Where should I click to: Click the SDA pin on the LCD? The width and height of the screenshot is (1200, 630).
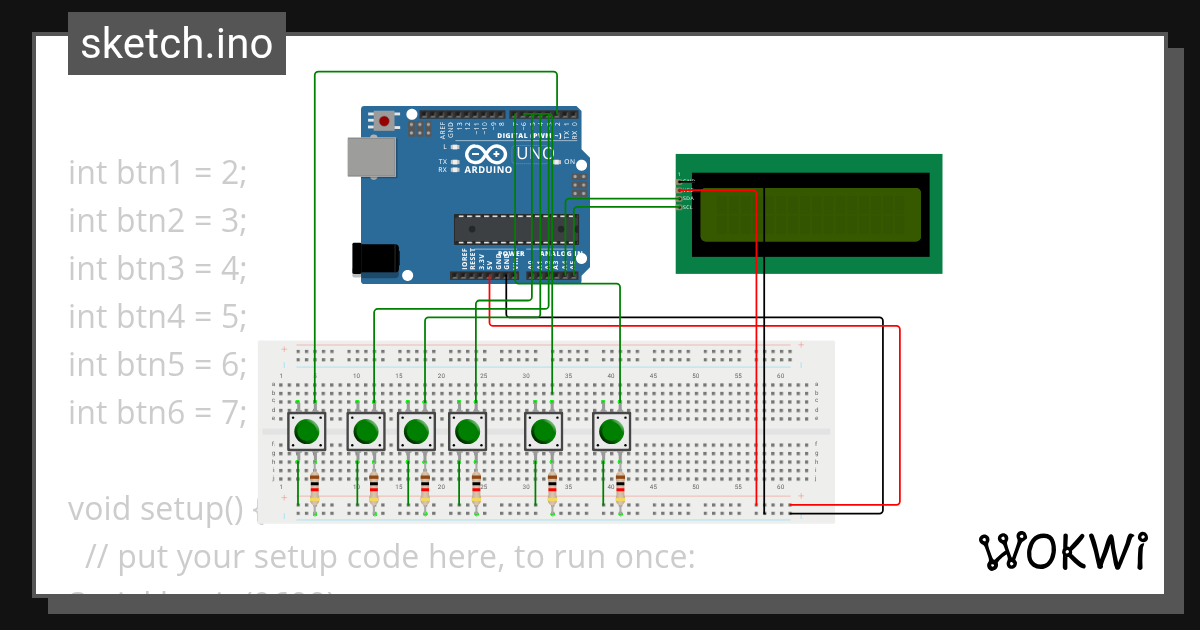point(678,198)
